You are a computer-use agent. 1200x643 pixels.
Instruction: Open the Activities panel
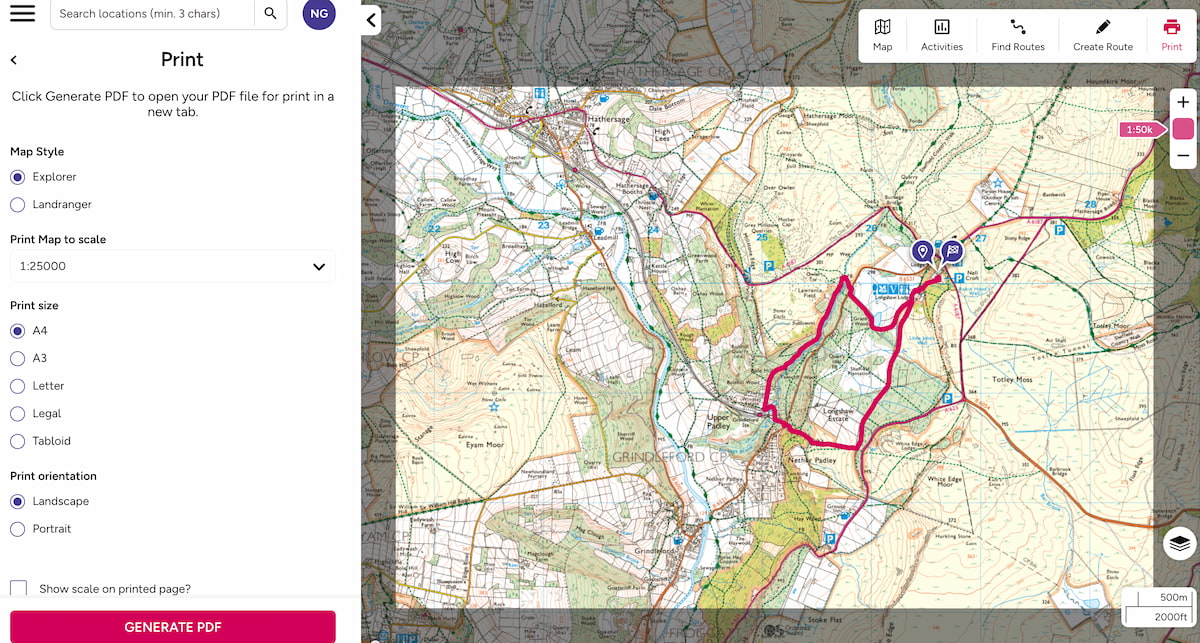[x=941, y=35]
